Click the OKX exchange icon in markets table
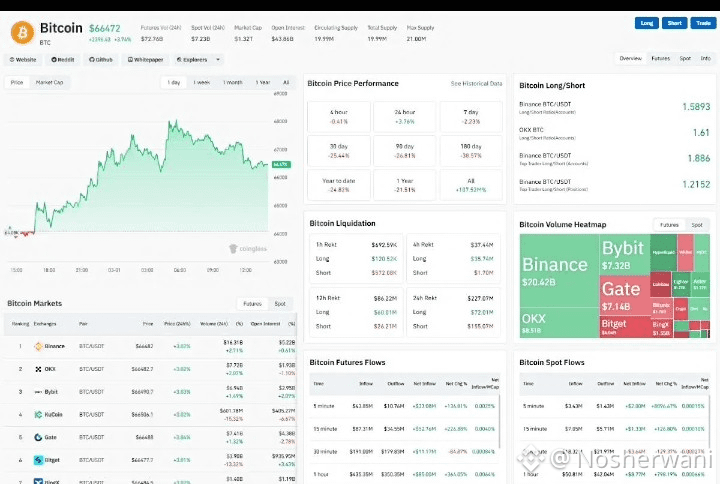Screen dimensions: 720x484 click(x=38, y=369)
